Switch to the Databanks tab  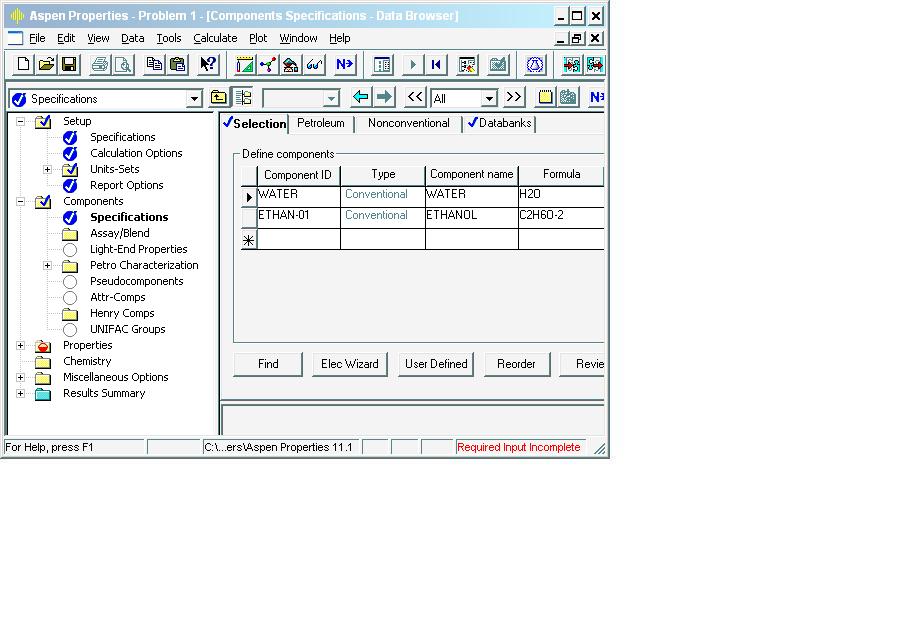pos(500,123)
